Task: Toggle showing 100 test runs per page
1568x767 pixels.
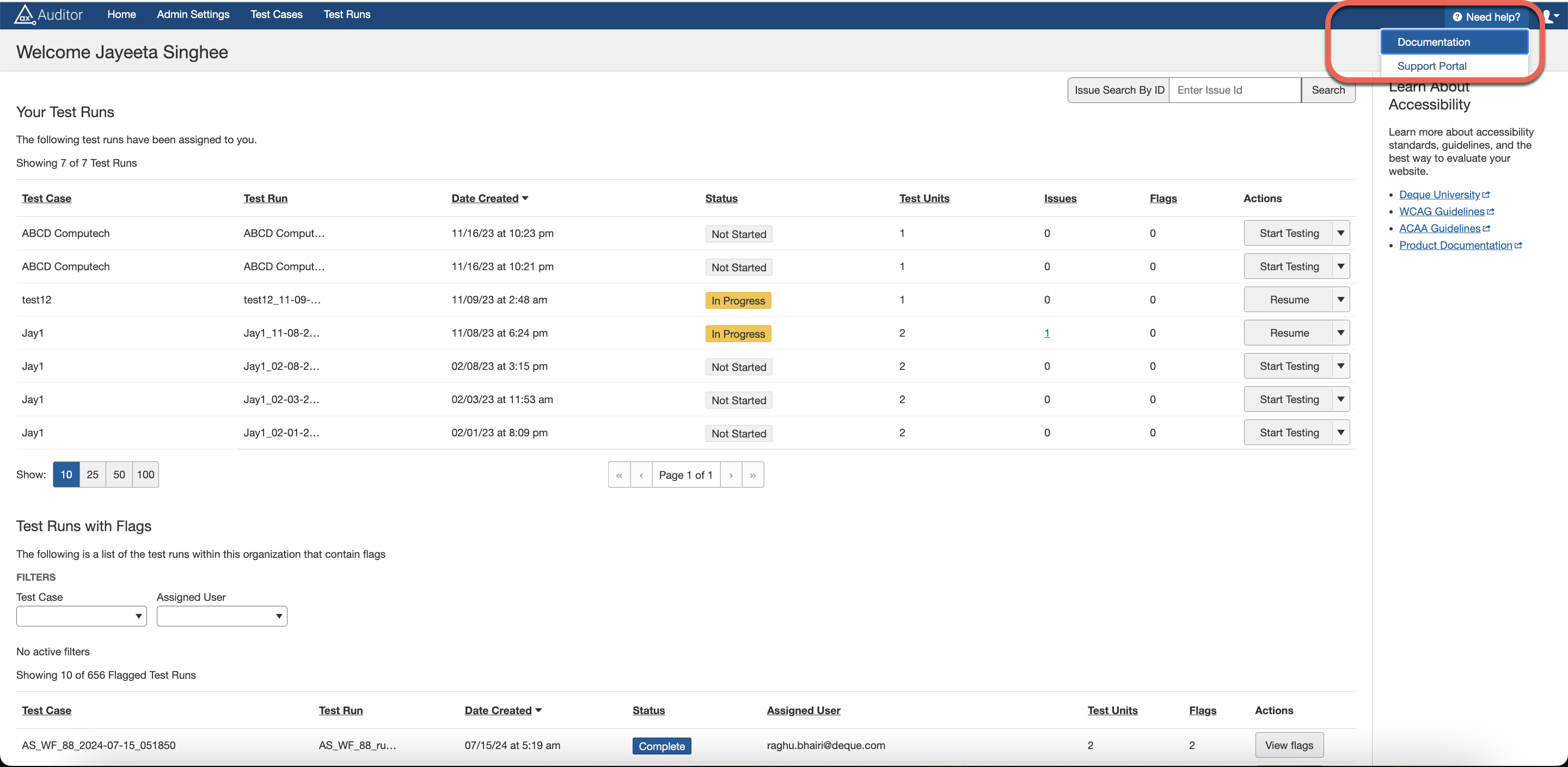Action: tap(144, 474)
